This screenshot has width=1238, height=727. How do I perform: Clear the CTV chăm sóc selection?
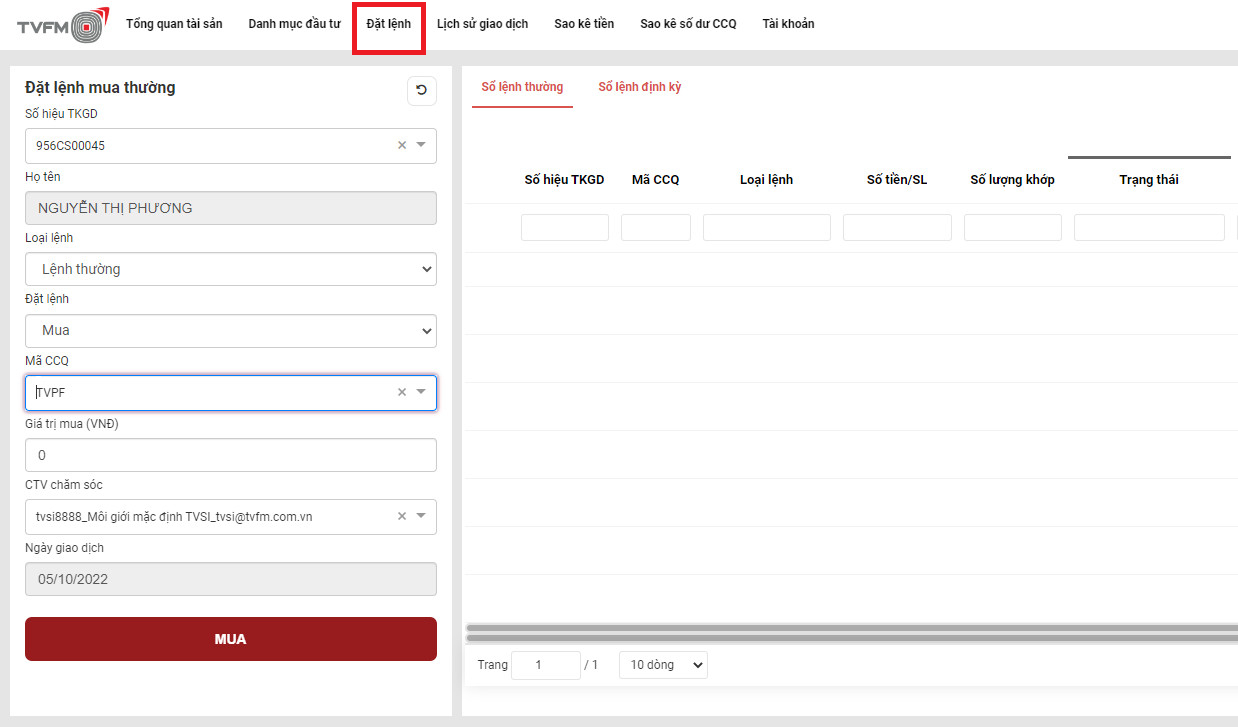pyautogui.click(x=402, y=516)
